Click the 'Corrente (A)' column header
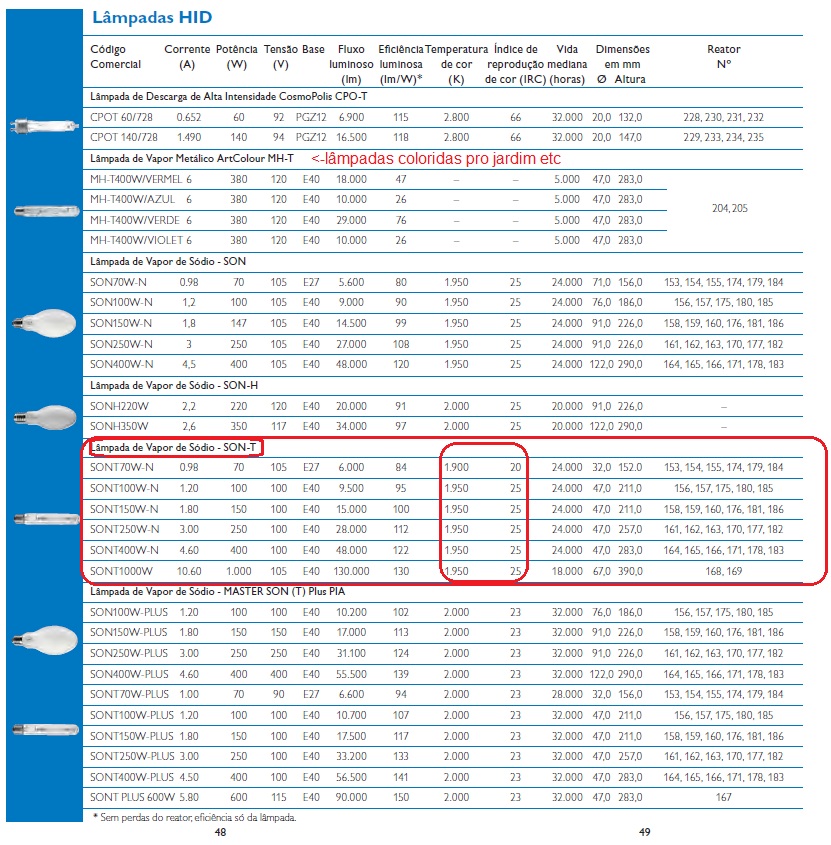Viewport: 831px width, 845px height. (x=187, y=57)
